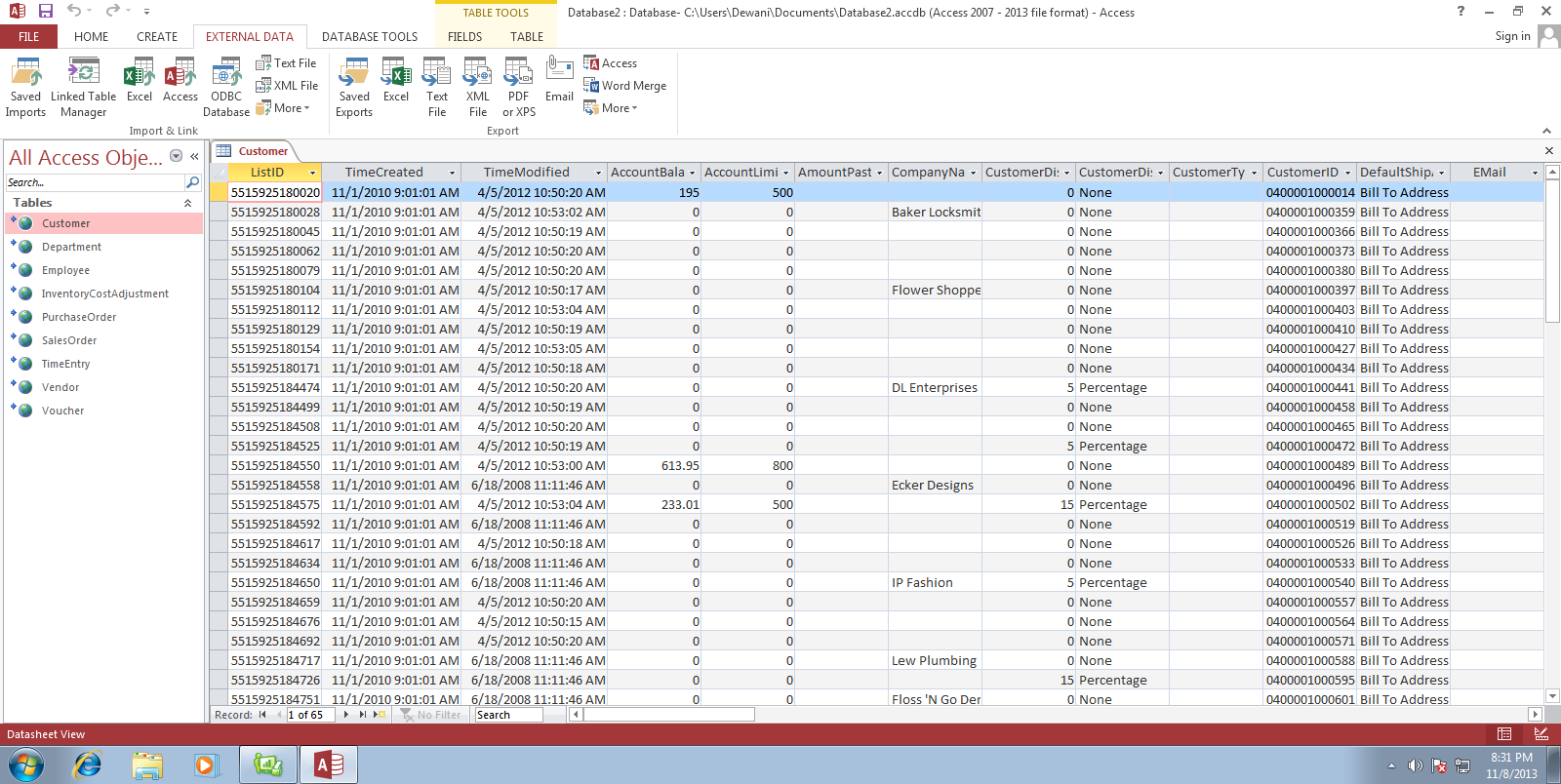The width and height of the screenshot is (1561, 784).
Task: Open CustomerID column filter dropdown
Action: 1347,173
